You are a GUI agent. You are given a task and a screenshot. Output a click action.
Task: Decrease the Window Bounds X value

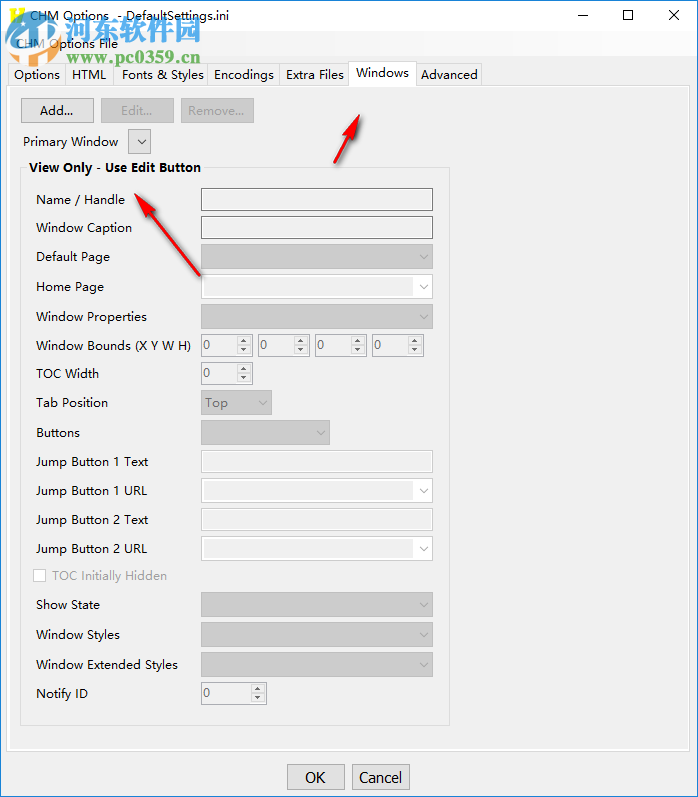[x=244, y=350]
